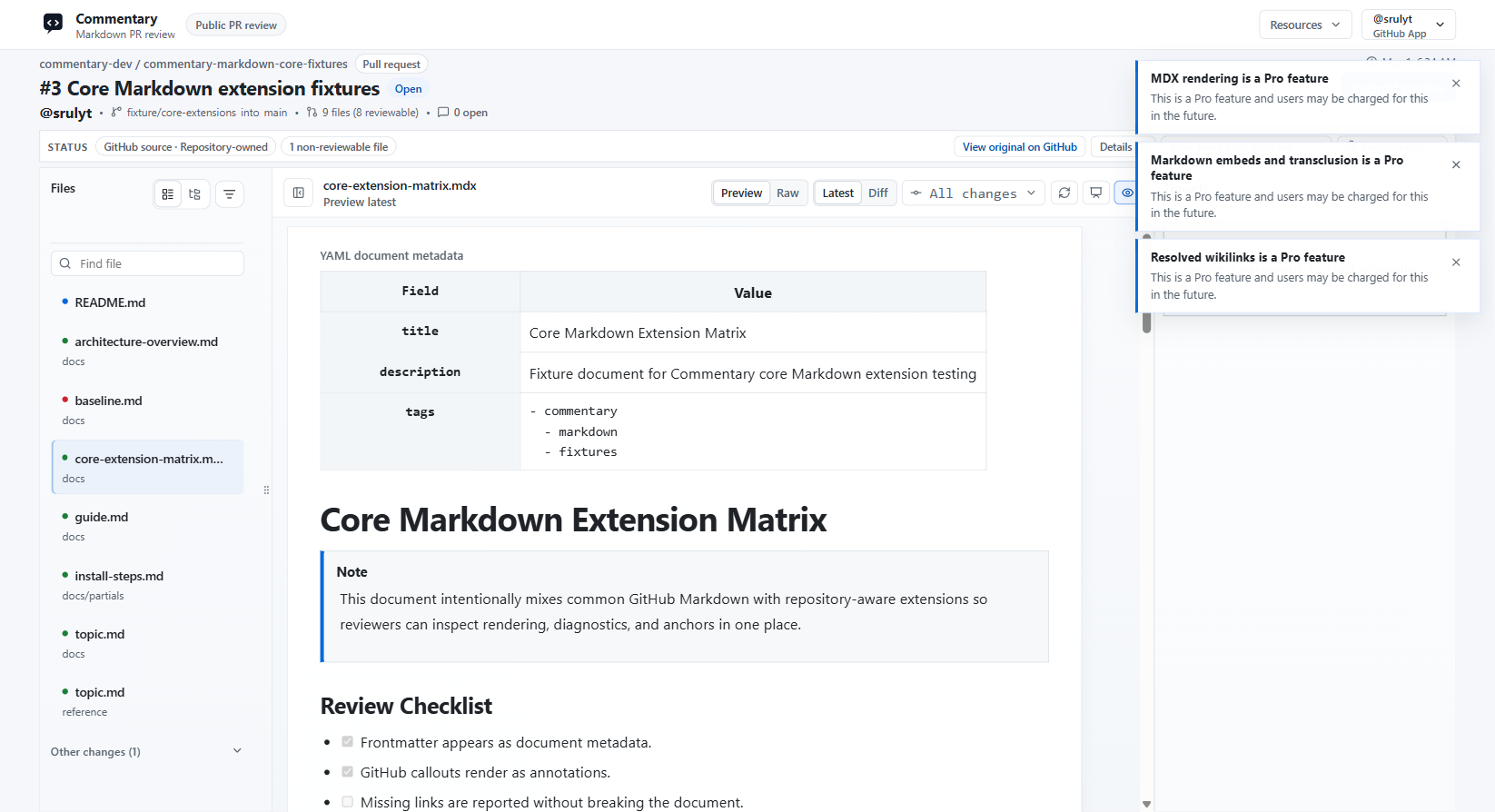Image resolution: width=1495 pixels, height=812 pixels.
Task: Click the @srulyt author link
Action: 65,114
